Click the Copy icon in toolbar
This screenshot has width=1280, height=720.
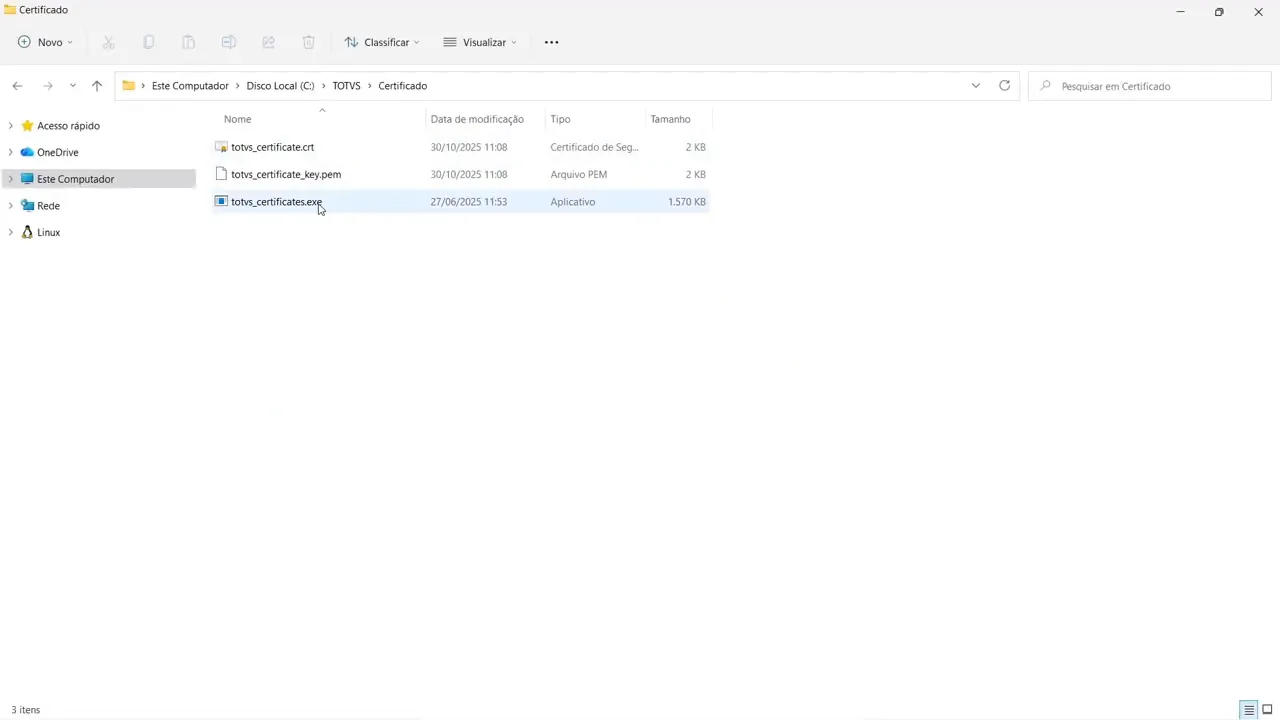pos(148,42)
